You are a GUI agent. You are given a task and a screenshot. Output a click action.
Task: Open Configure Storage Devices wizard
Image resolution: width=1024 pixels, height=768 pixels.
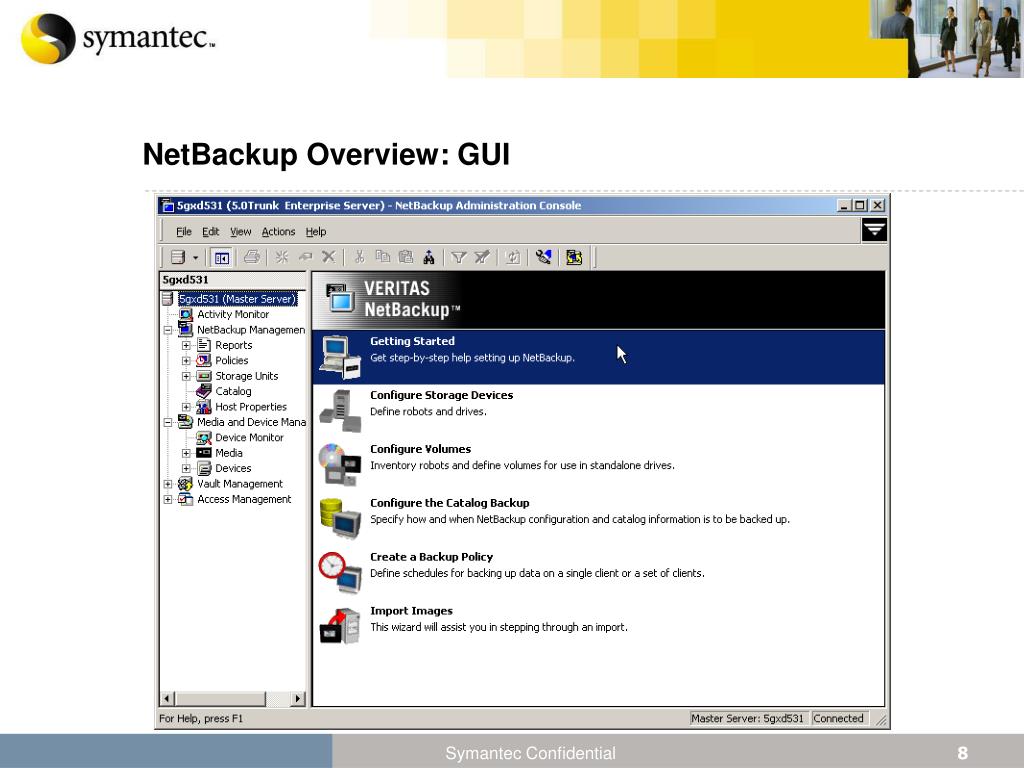point(598,411)
